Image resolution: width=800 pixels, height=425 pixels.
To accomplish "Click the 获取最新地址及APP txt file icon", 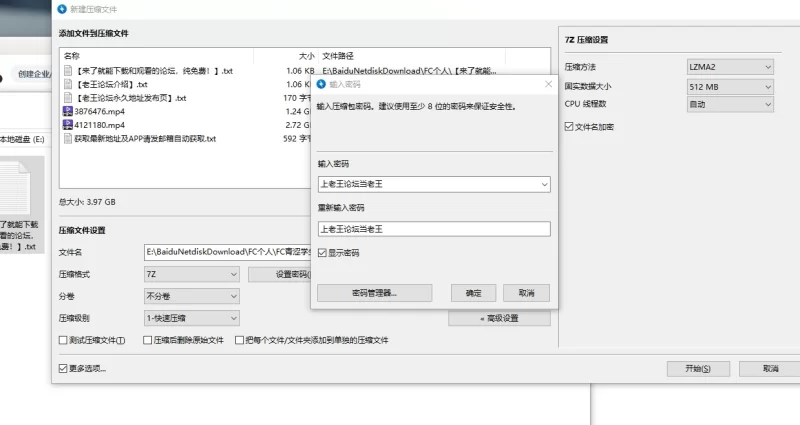I will coord(68,139).
